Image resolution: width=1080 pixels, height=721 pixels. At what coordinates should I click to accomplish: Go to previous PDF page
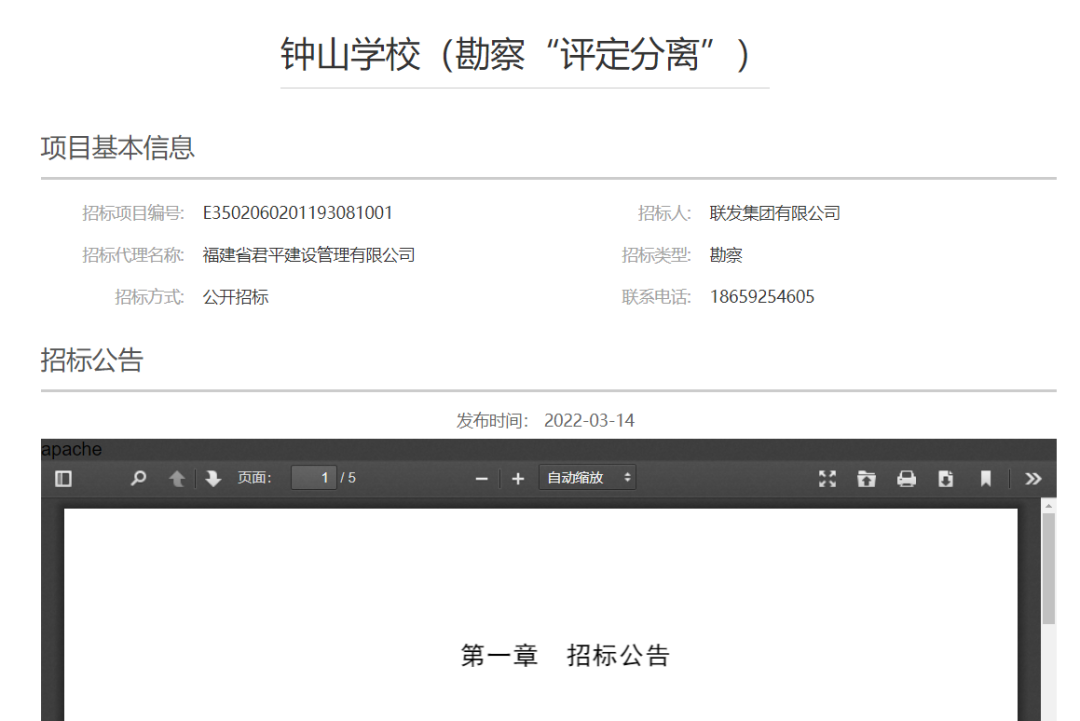(x=177, y=479)
